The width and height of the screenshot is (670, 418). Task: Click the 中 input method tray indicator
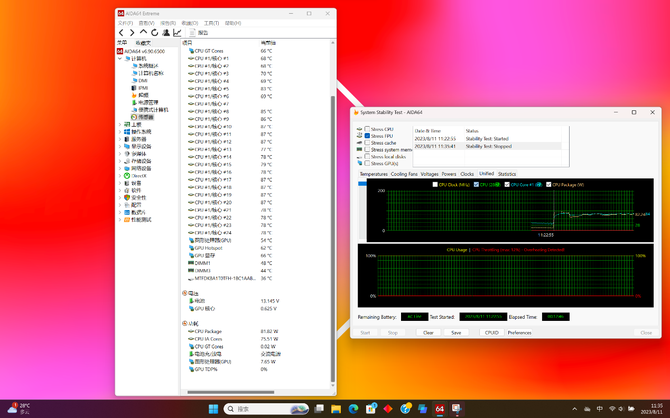(599, 409)
